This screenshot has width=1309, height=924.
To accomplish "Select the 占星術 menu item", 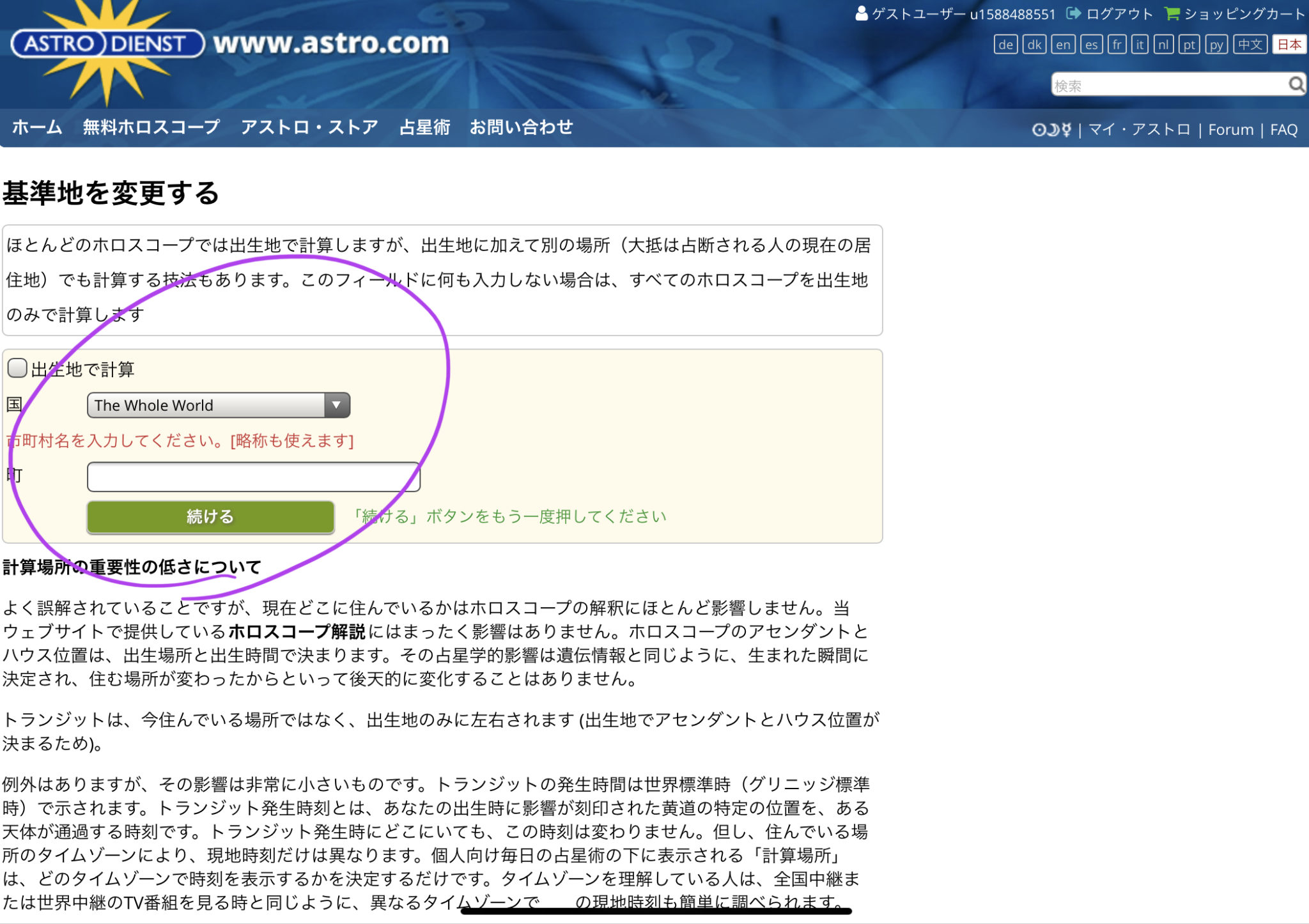I will [x=424, y=127].
